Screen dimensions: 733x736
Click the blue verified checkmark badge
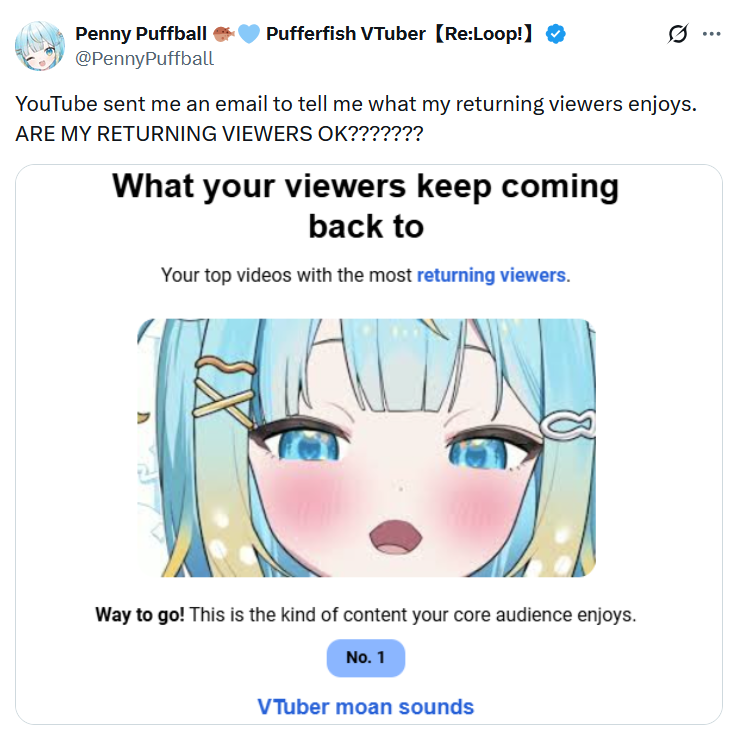pos(556,34)
